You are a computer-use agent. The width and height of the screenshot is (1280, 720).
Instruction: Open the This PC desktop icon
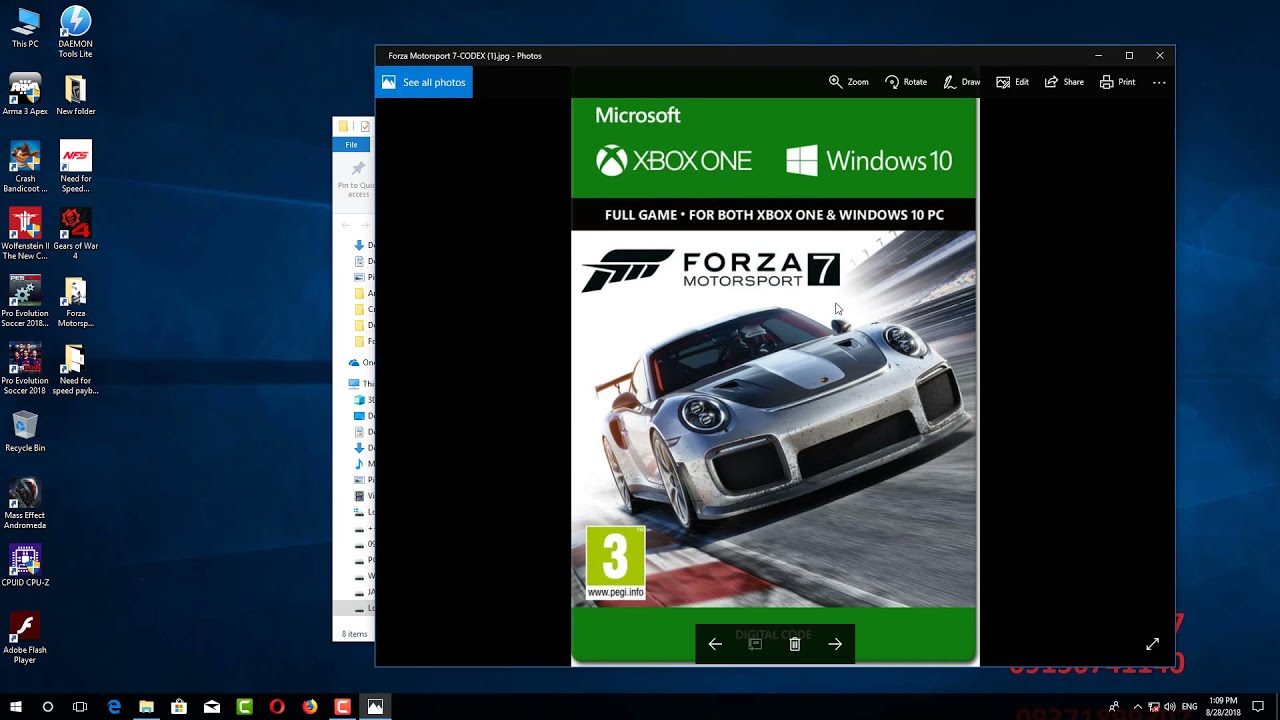25,28
